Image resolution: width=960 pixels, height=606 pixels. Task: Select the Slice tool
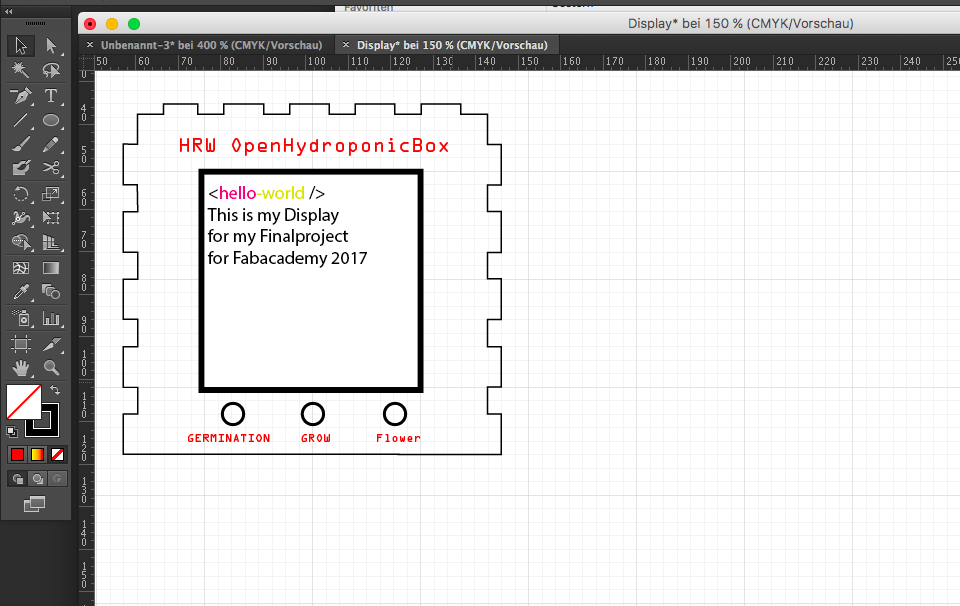[51, 343]
